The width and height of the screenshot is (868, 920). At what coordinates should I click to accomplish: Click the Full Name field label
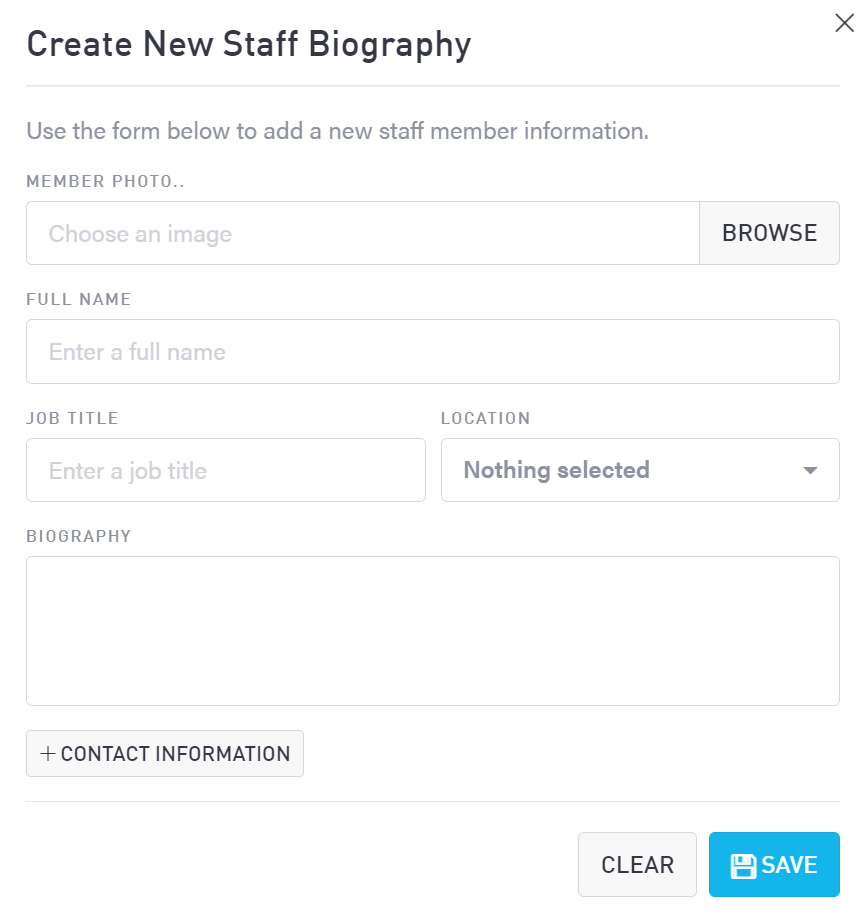79,299
